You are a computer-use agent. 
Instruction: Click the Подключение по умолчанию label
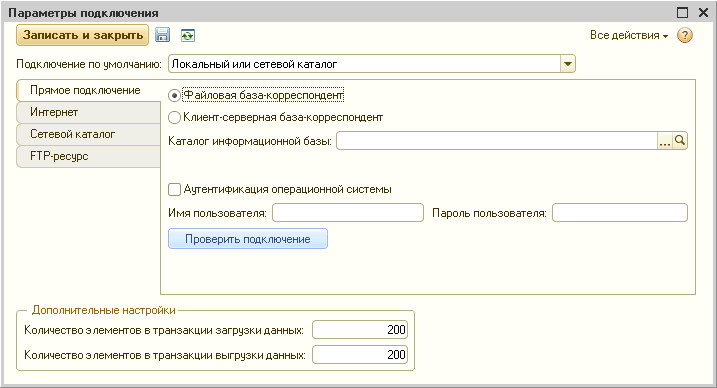tap(89, 64)
